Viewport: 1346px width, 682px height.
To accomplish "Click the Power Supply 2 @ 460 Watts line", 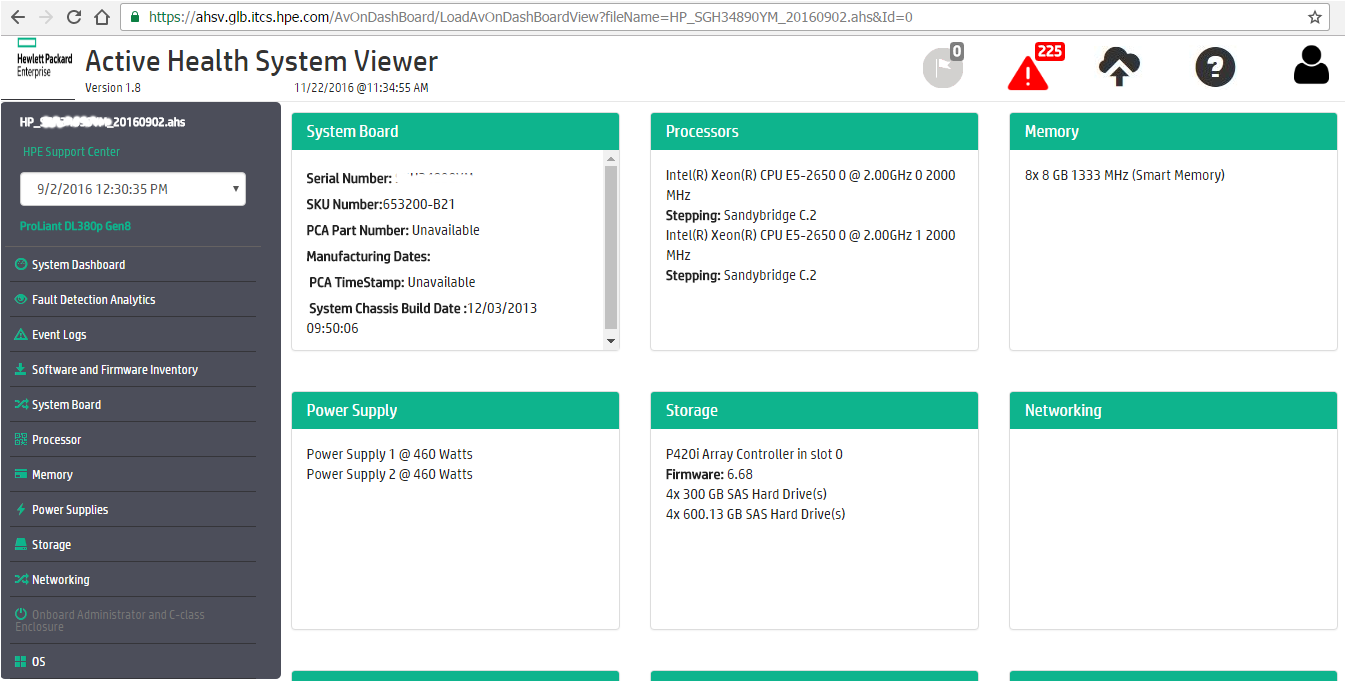I will tap(389, 474).
